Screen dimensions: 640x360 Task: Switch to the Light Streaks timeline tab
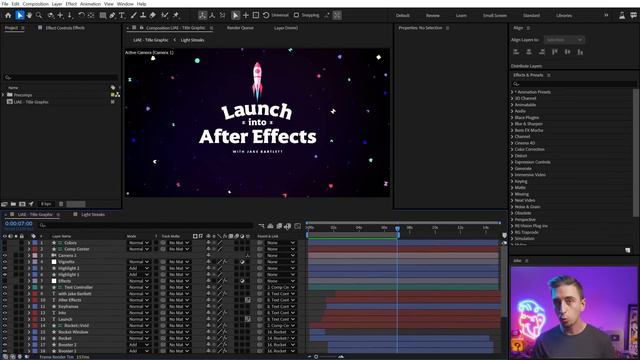93,214
